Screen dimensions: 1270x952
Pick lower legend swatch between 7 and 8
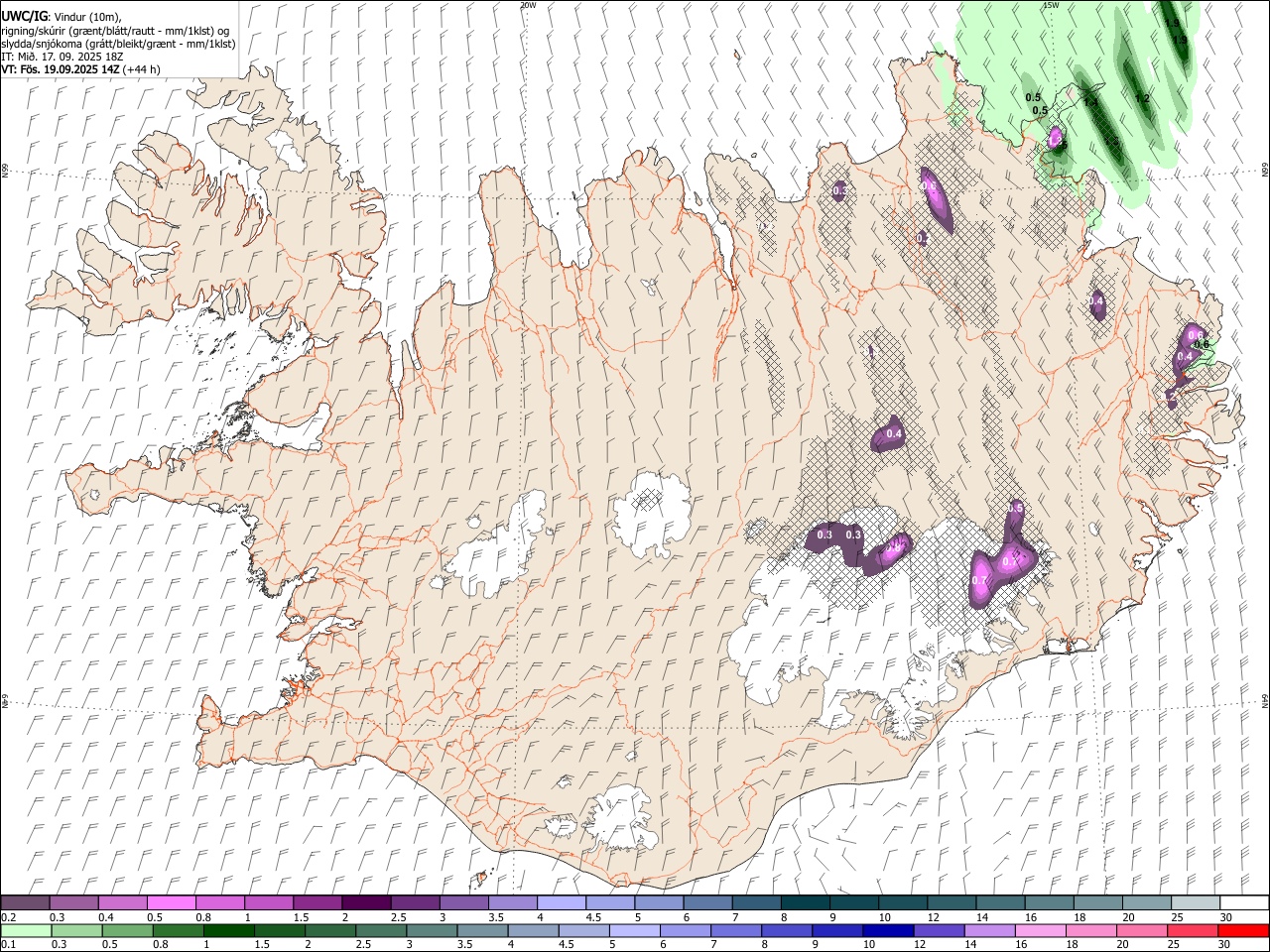(x=736, y=931)
